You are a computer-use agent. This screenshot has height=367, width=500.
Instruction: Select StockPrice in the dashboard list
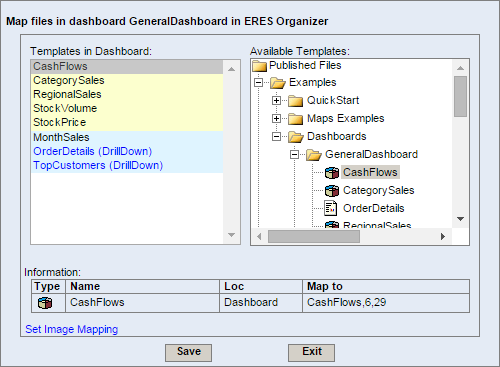point(127,122)
